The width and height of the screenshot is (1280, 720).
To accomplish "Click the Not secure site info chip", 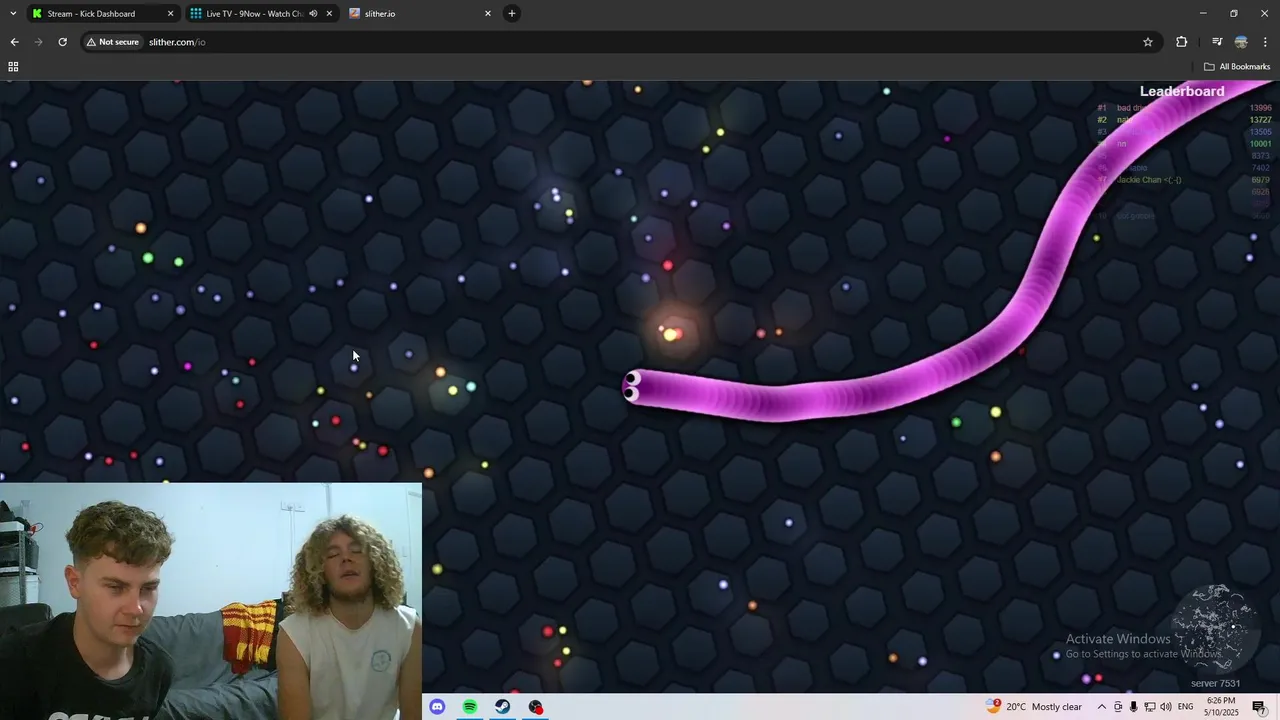I will [112, 42].
